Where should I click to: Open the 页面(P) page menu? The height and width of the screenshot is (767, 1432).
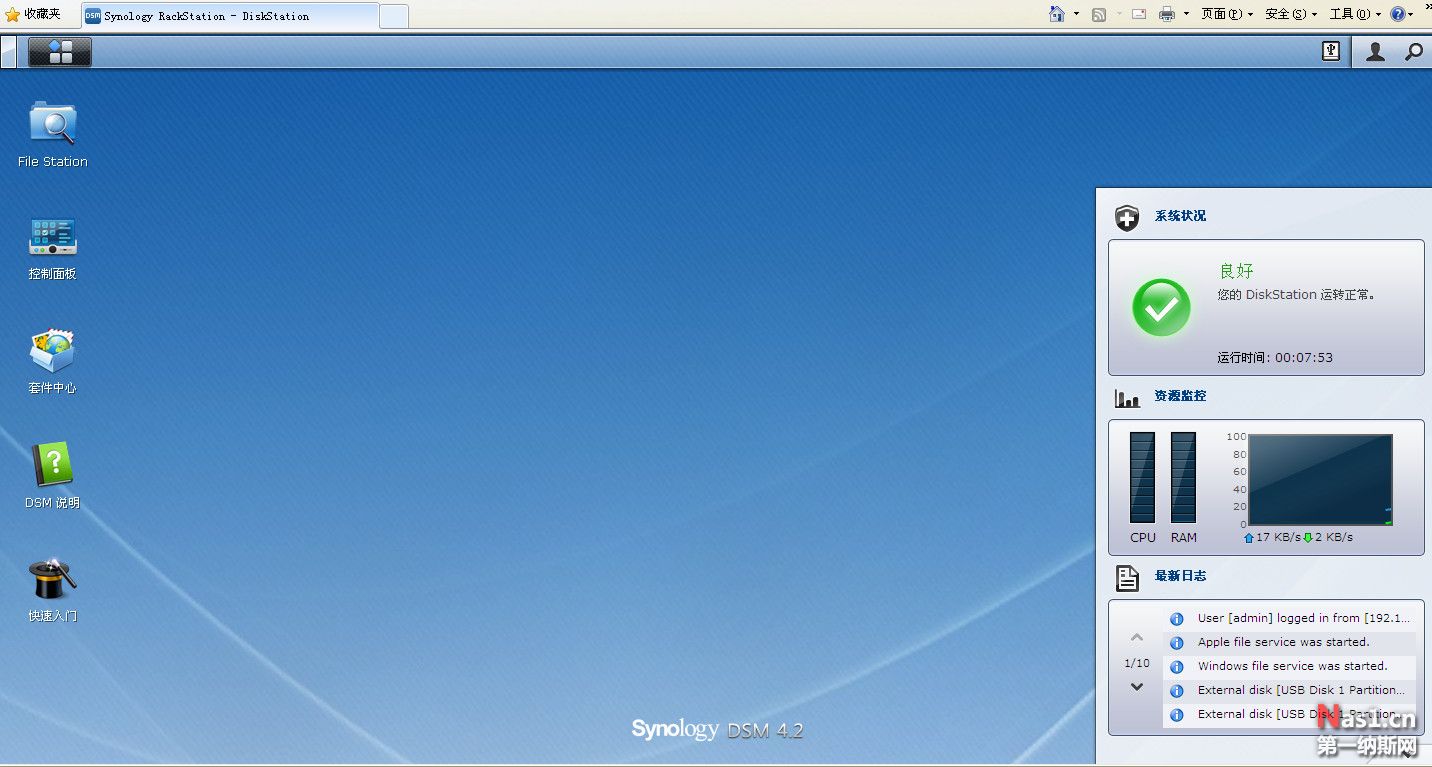pos(1227,14)
